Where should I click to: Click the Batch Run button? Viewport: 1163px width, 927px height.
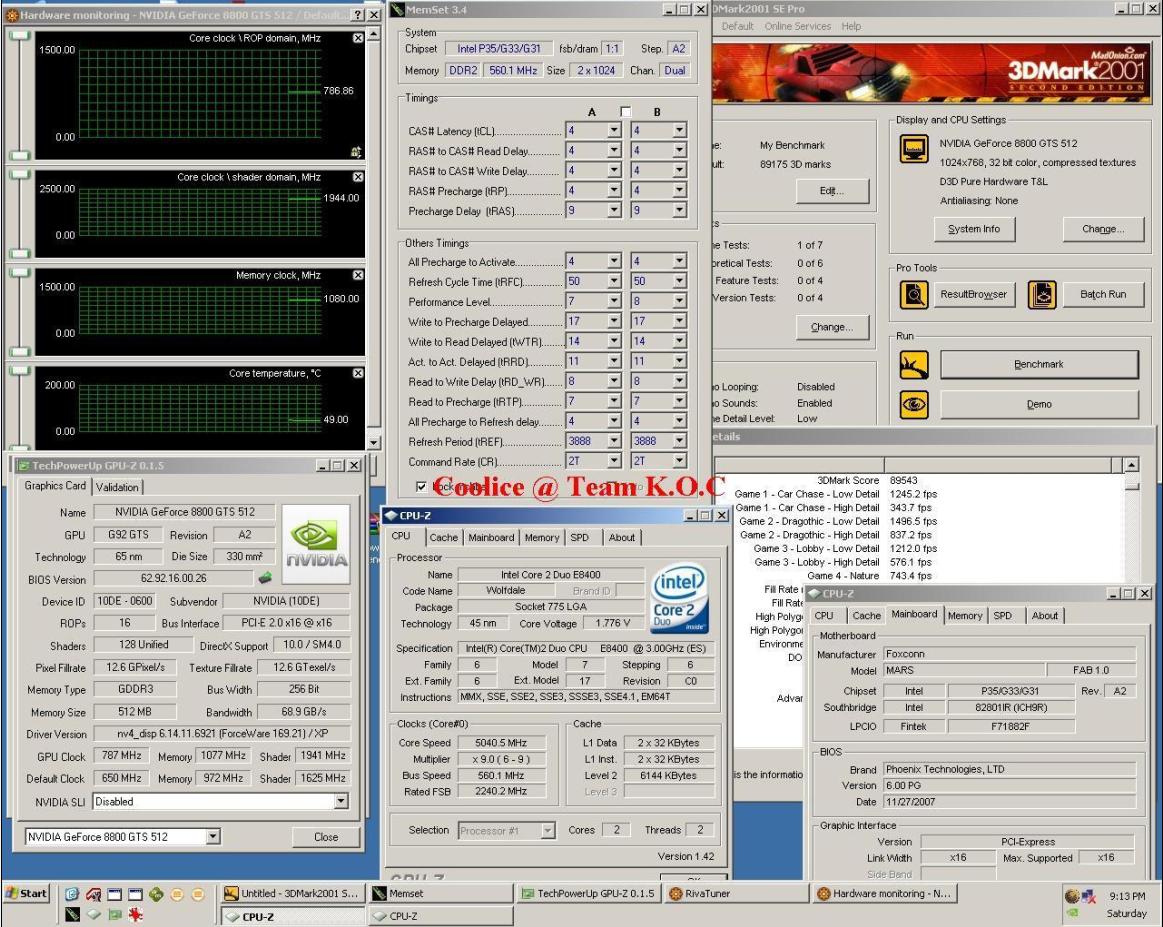tap(1103, 294)
